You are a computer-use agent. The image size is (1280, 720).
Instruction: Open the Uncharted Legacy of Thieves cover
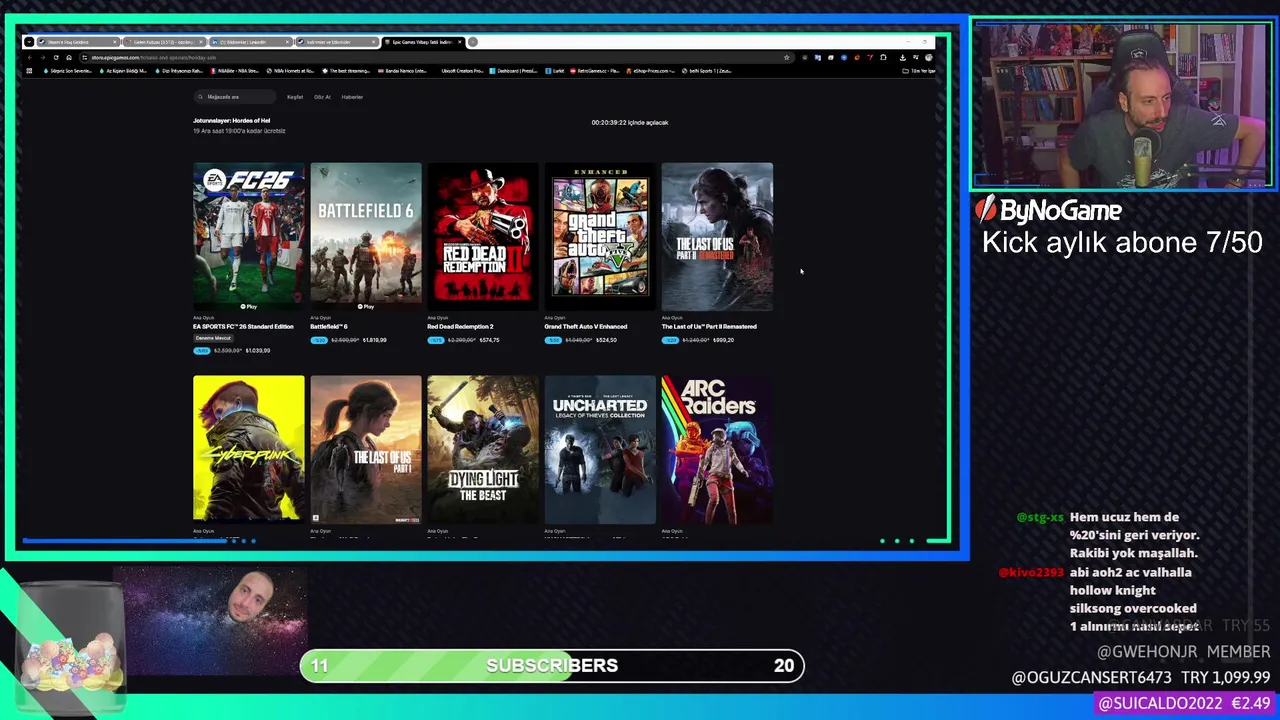[x=600, y=450]
